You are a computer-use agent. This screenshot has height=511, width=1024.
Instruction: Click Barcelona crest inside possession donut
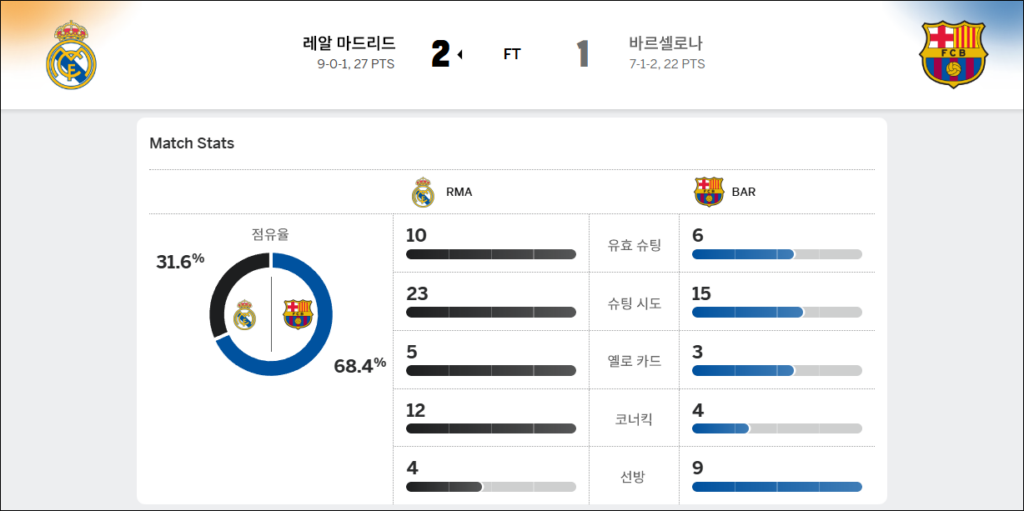click(x=298, y=315)
